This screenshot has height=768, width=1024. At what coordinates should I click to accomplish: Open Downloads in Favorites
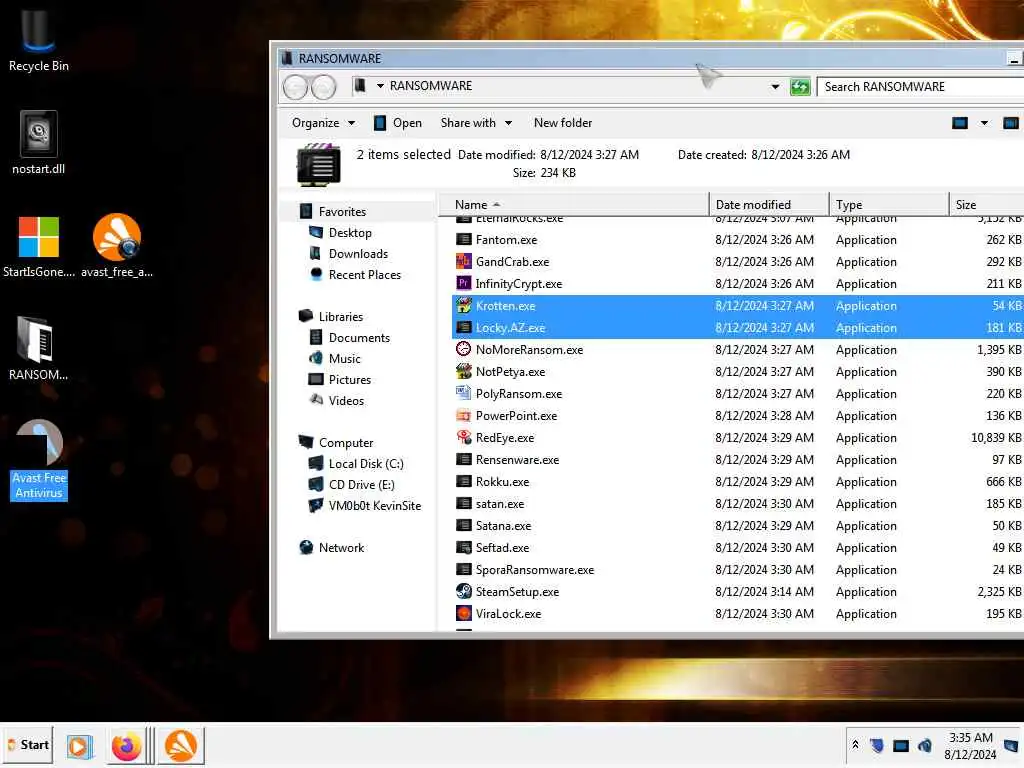click(x=349, y=253)
